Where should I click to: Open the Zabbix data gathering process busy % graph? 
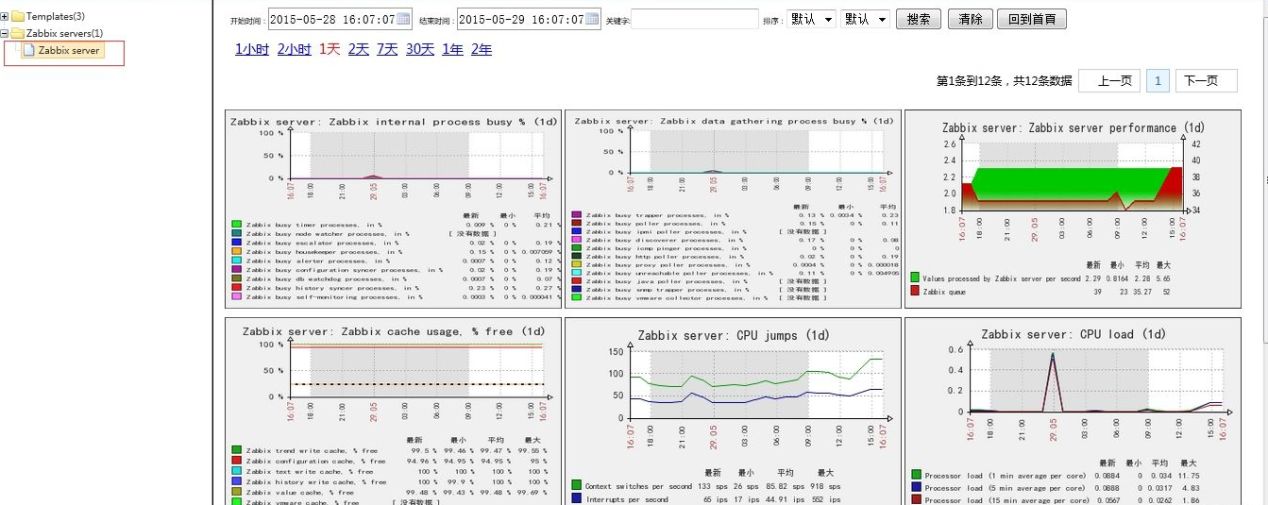(x=733, y=207)
